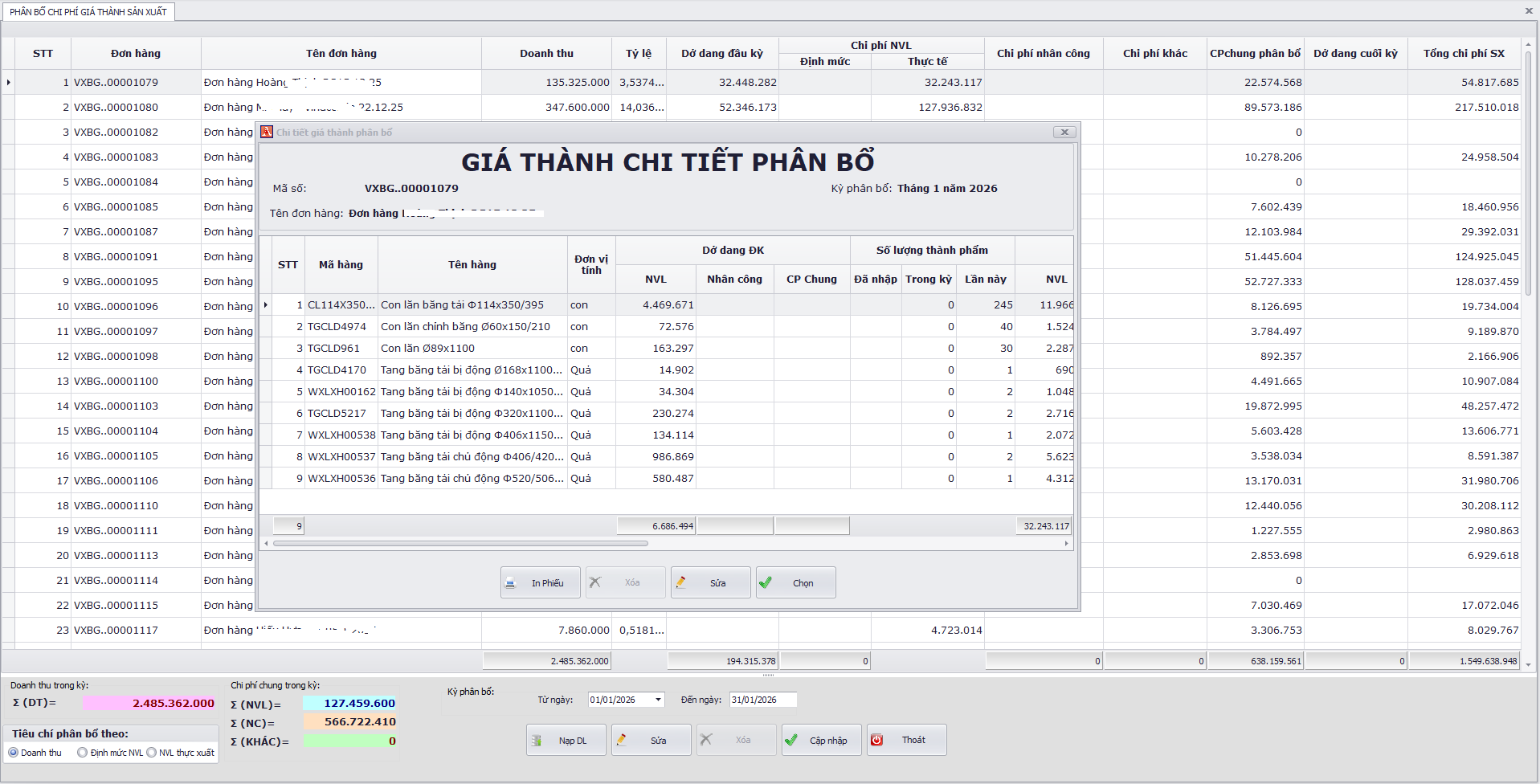The image size is (1540, 784).
Task: Click the disabled Xóa button in the dialog
Action: point(625,582)
